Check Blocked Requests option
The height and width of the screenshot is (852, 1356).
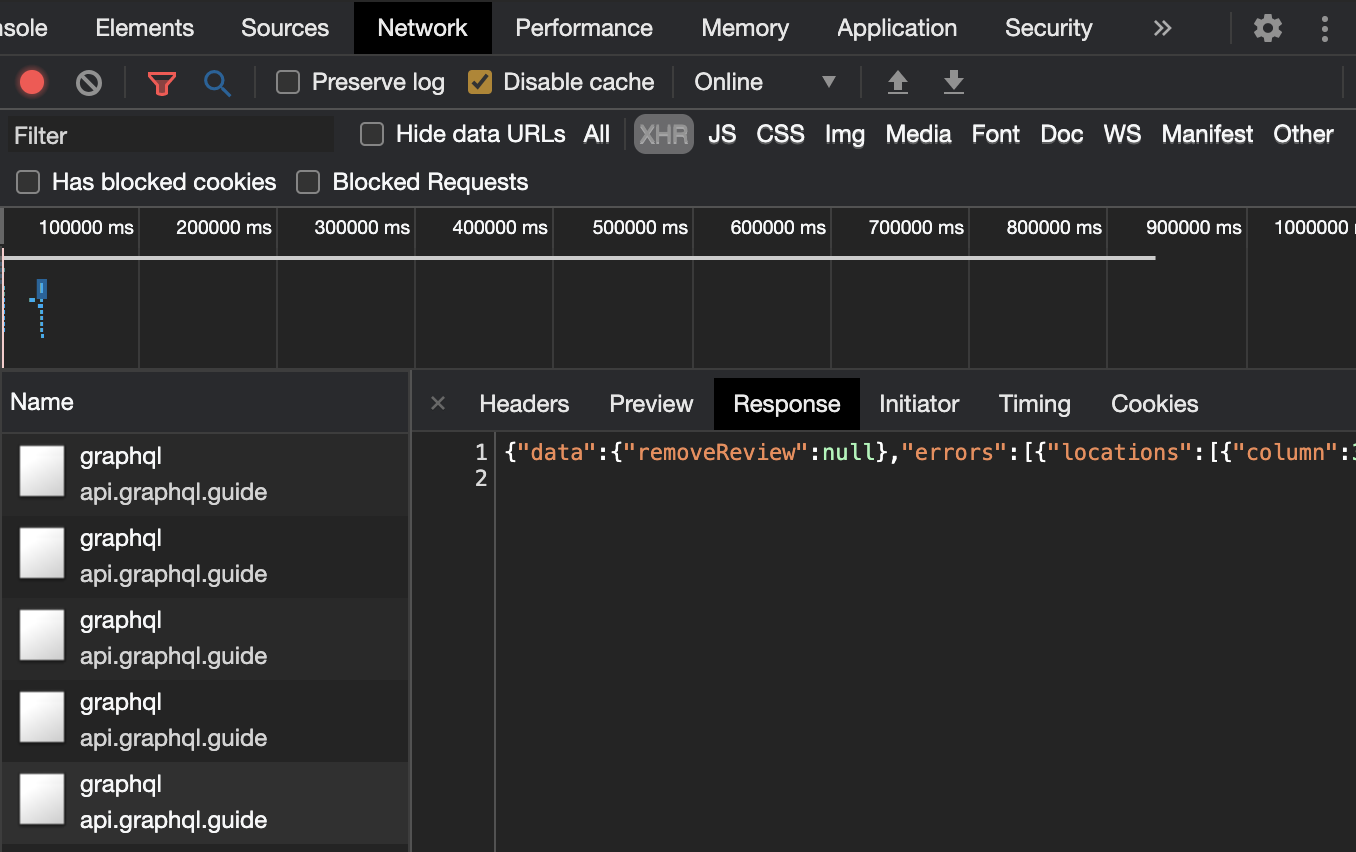coord(308,182)
